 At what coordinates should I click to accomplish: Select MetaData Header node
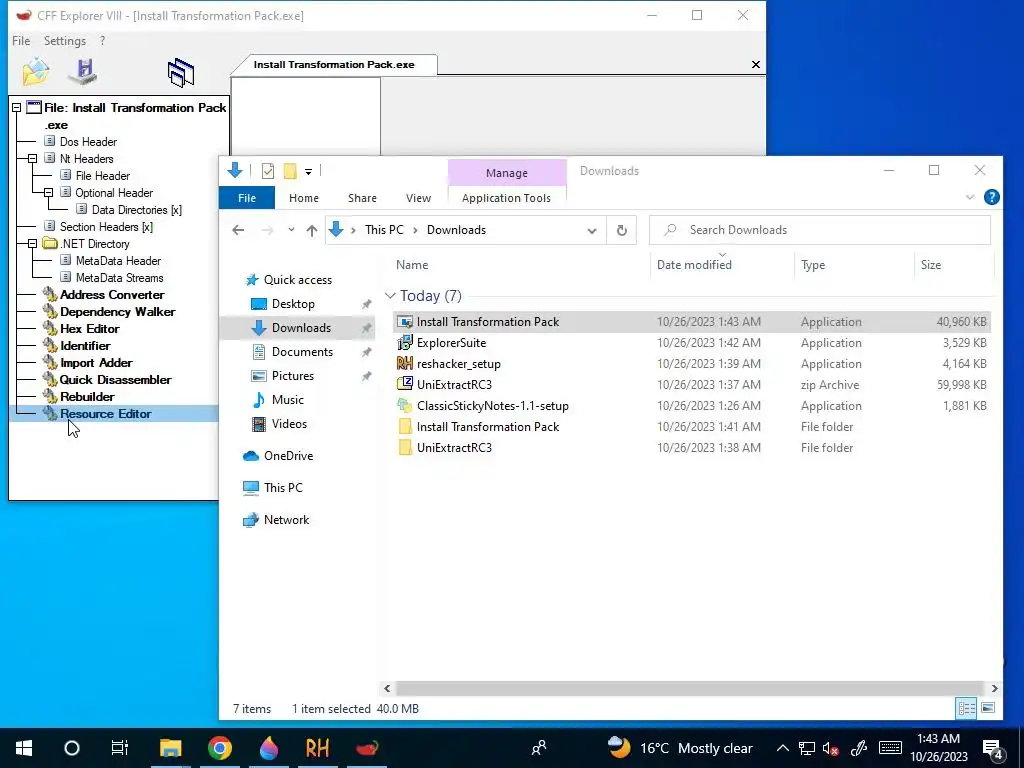(118, 261)
